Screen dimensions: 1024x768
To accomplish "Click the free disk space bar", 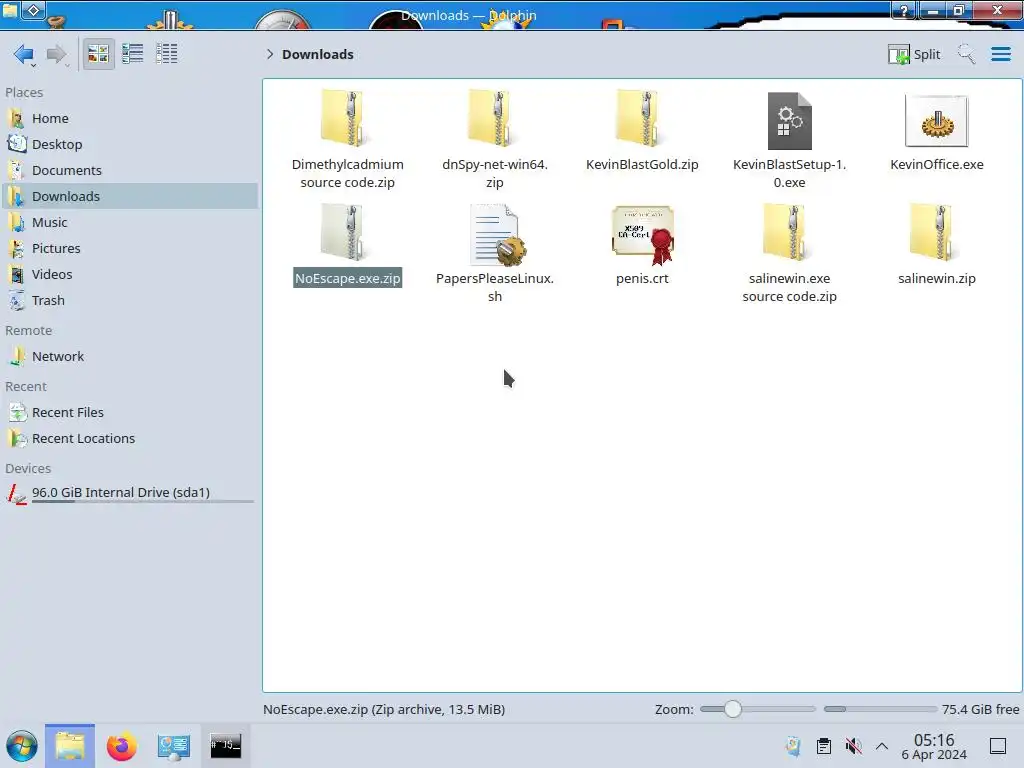I will click(880, 709).
